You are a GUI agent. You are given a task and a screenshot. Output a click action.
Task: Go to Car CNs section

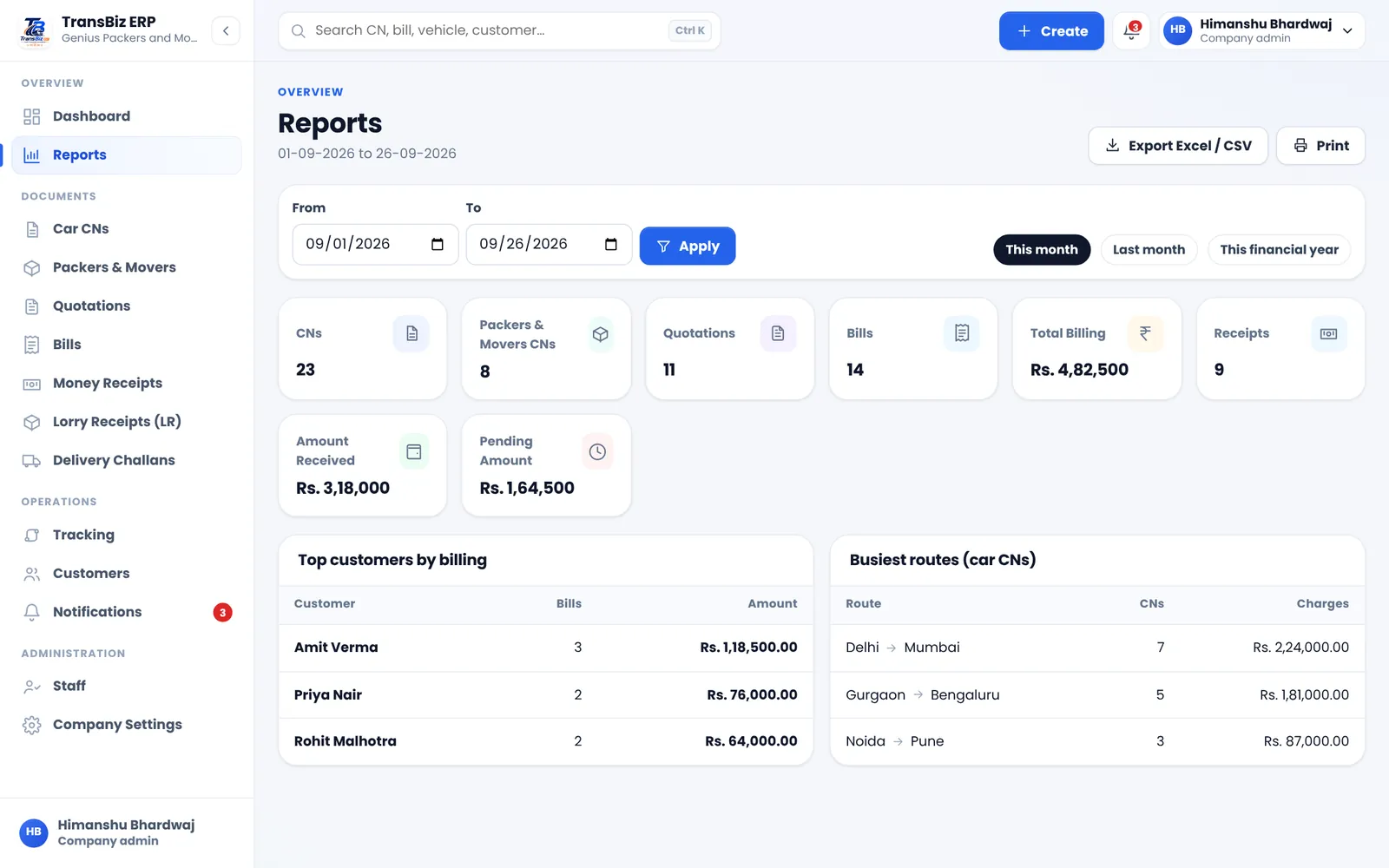point(127,229)
